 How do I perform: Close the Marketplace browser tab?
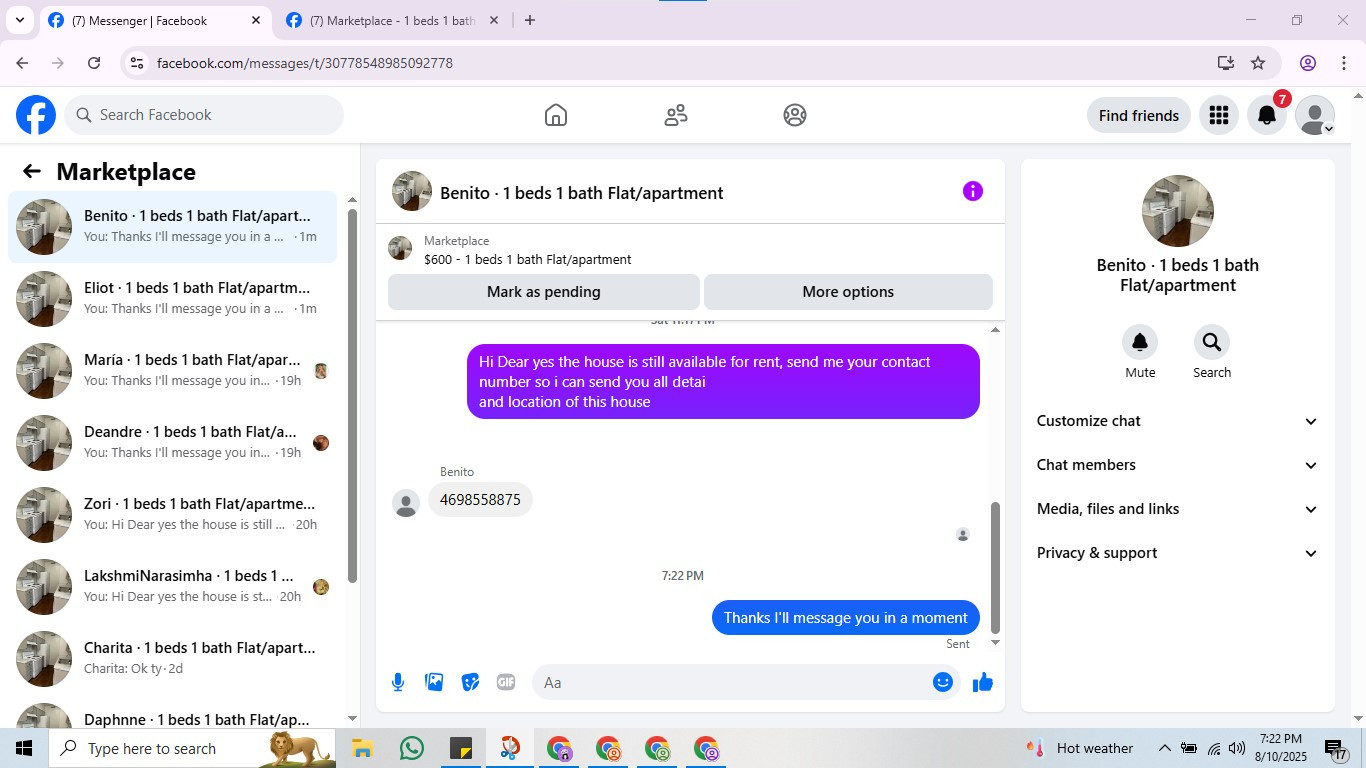[x=493, y=20]
